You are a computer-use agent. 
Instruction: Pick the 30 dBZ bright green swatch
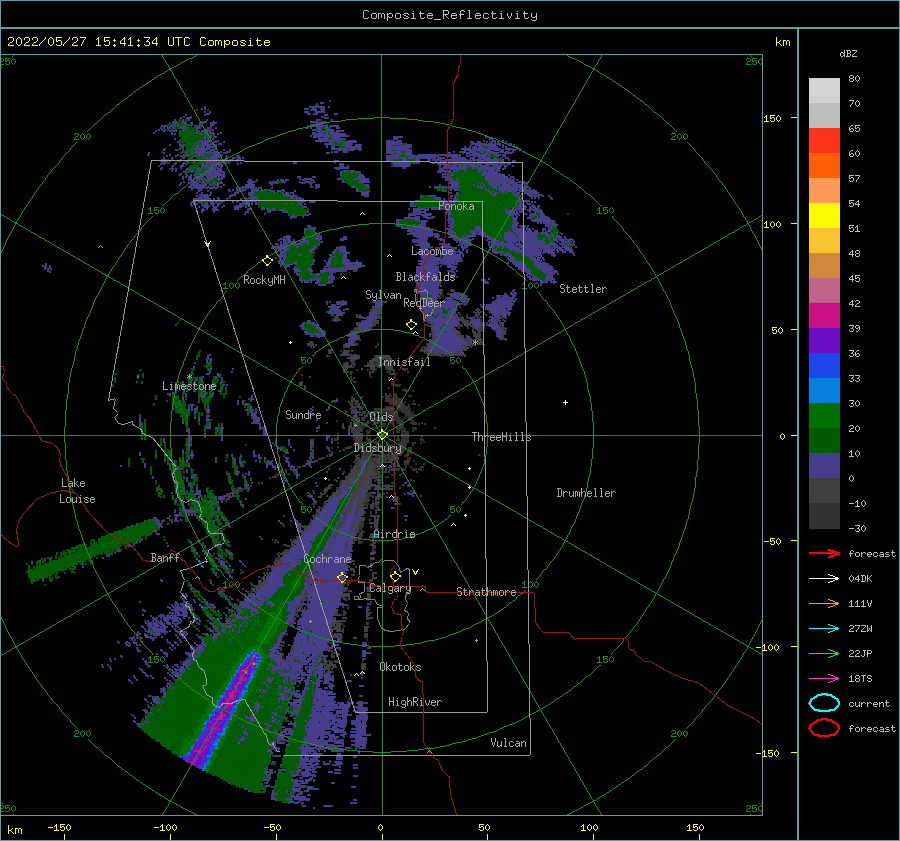[824, 415]
